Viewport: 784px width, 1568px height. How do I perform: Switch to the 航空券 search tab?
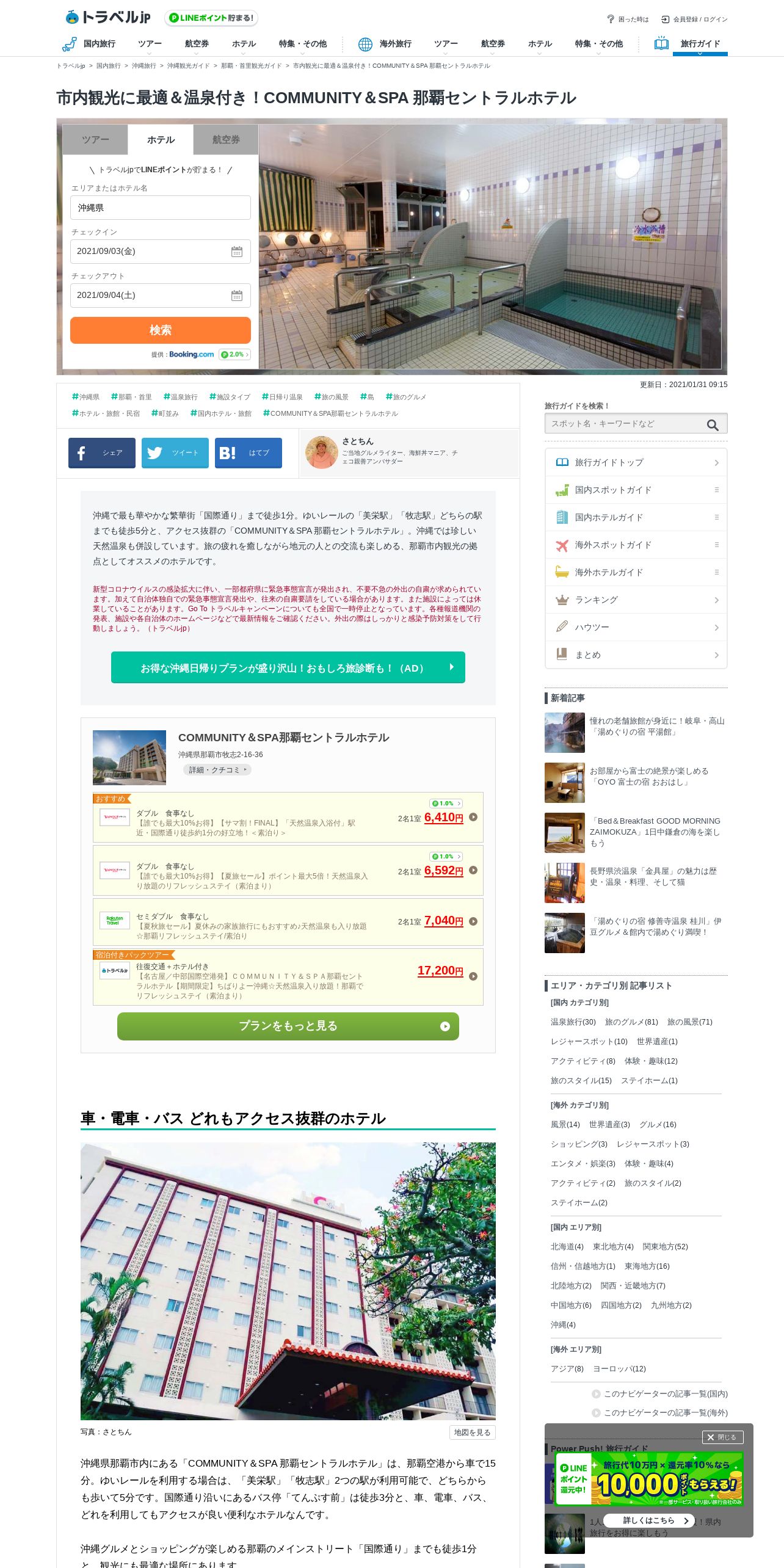[x=226, y=140]
